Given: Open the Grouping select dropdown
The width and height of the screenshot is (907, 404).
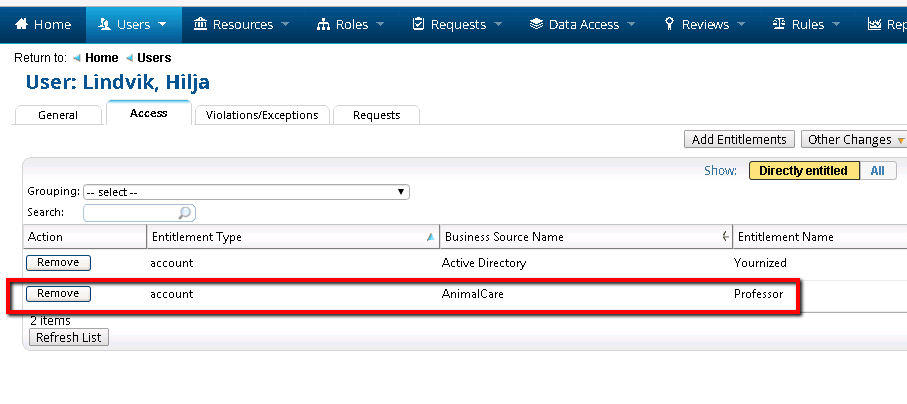Looking at the screenshot, I should pos(246,192).
